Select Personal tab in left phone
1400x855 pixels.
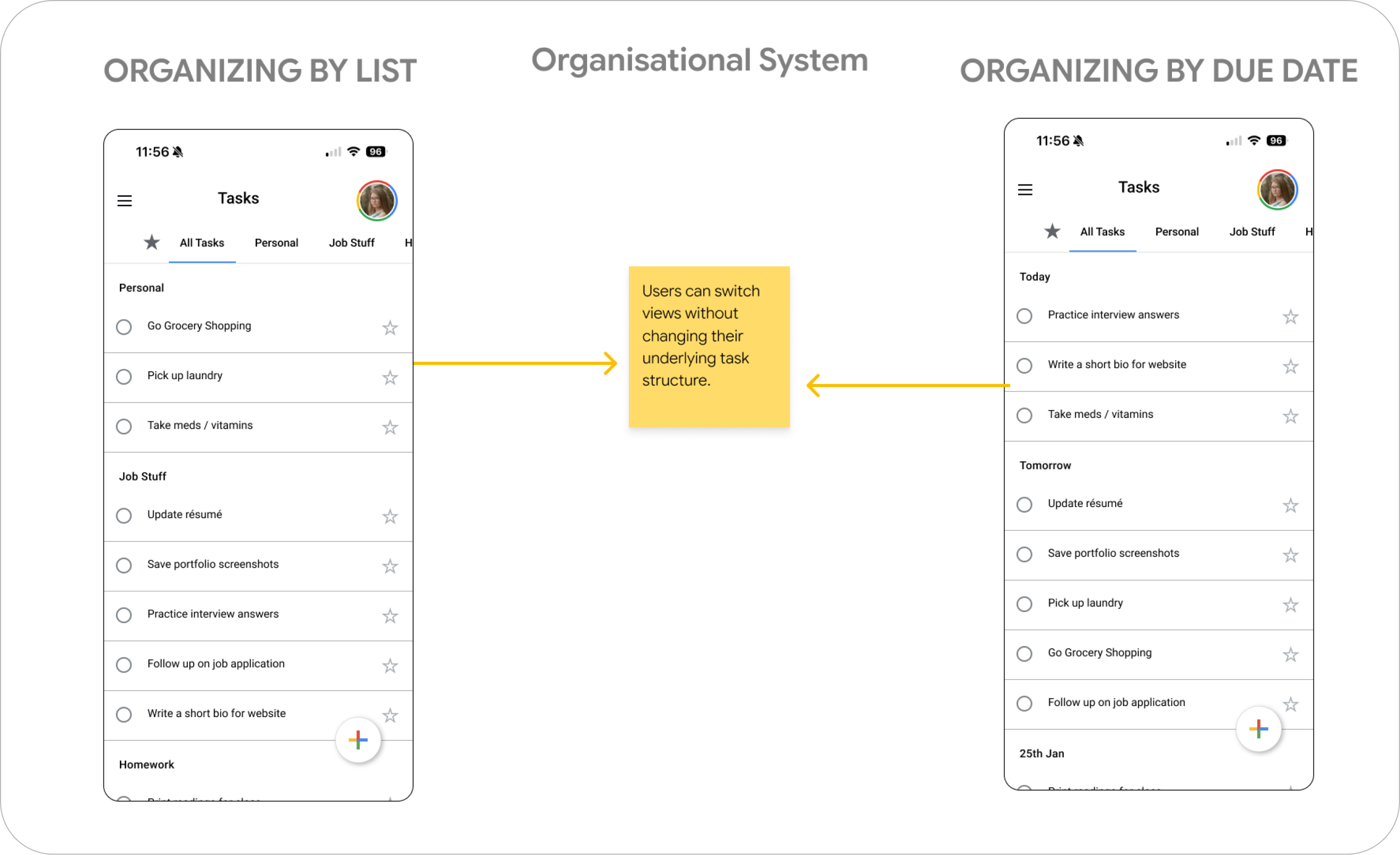pyautogui.click(x=276, y=243)
